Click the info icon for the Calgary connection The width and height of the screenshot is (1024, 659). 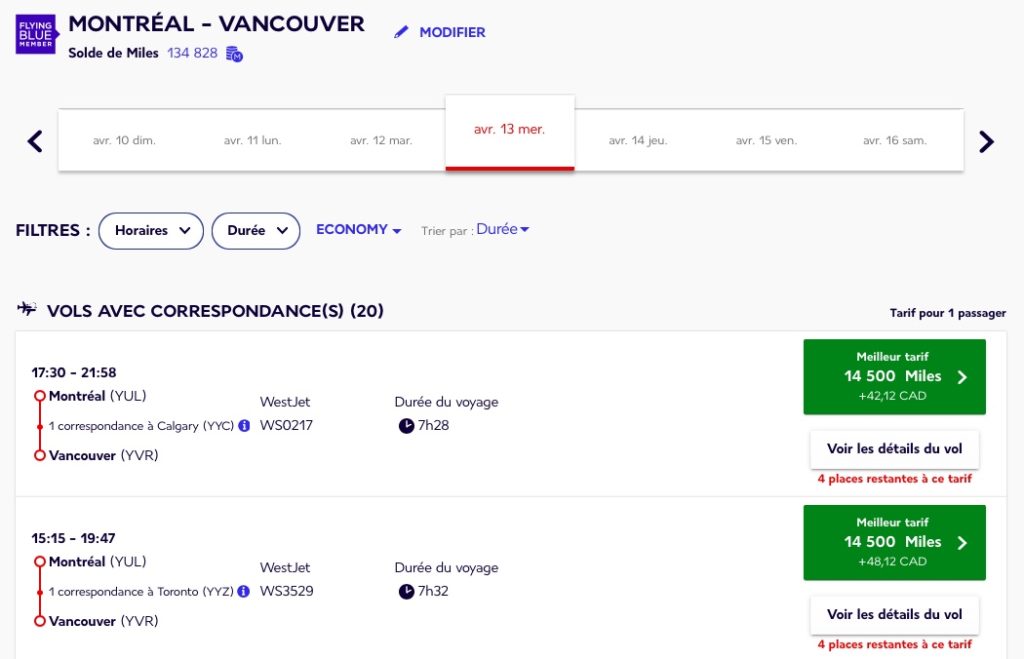pyautogui.click(x=244, y=425)
